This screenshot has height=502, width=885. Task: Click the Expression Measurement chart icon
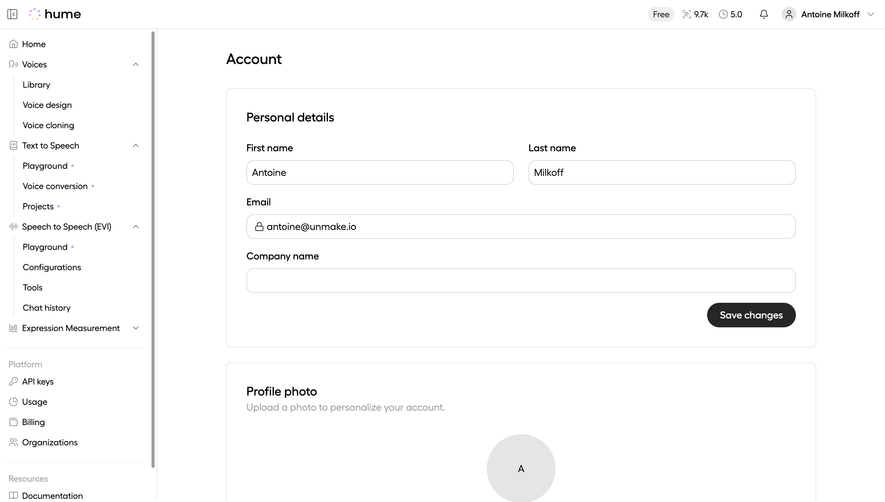click(x=14, y=328)
